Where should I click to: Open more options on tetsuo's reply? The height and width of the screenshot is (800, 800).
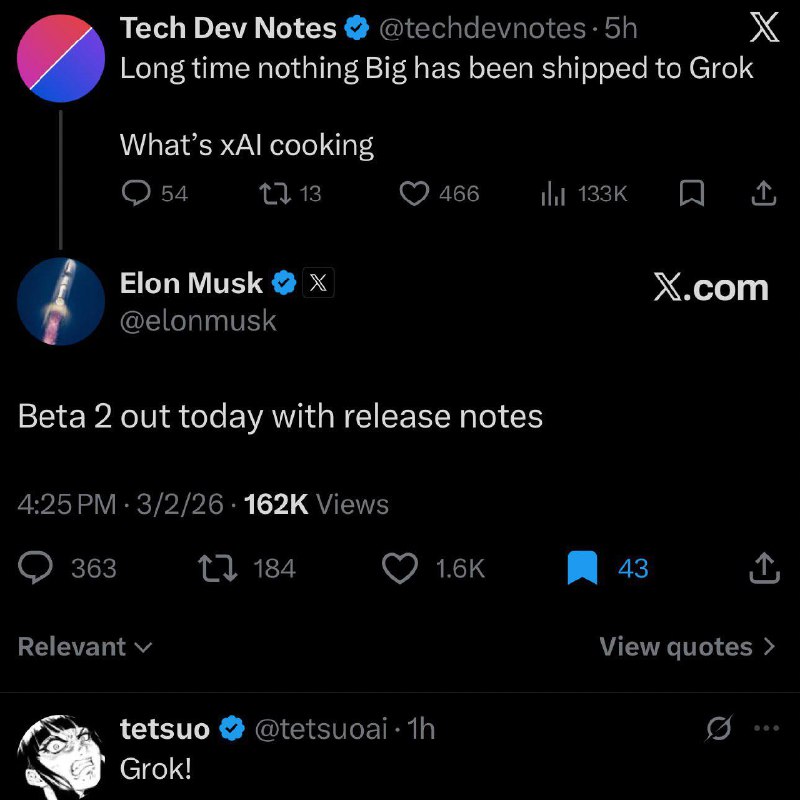click(x=766, y=729)
